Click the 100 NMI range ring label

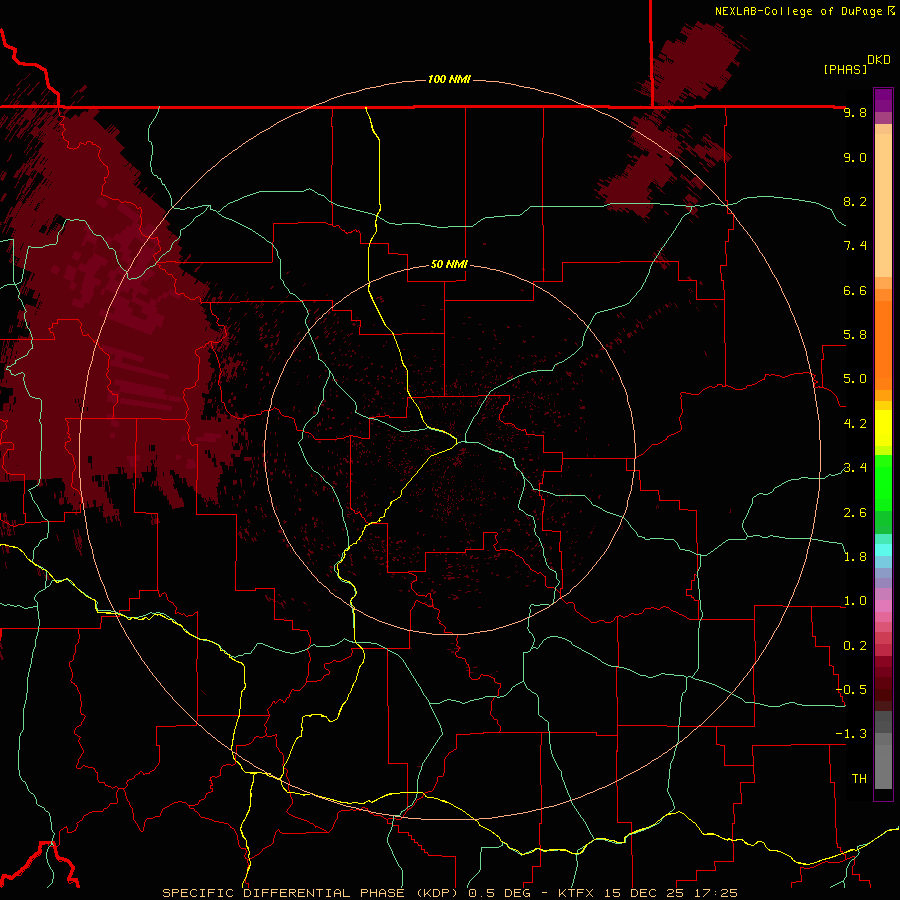click(x=449, y=79)
